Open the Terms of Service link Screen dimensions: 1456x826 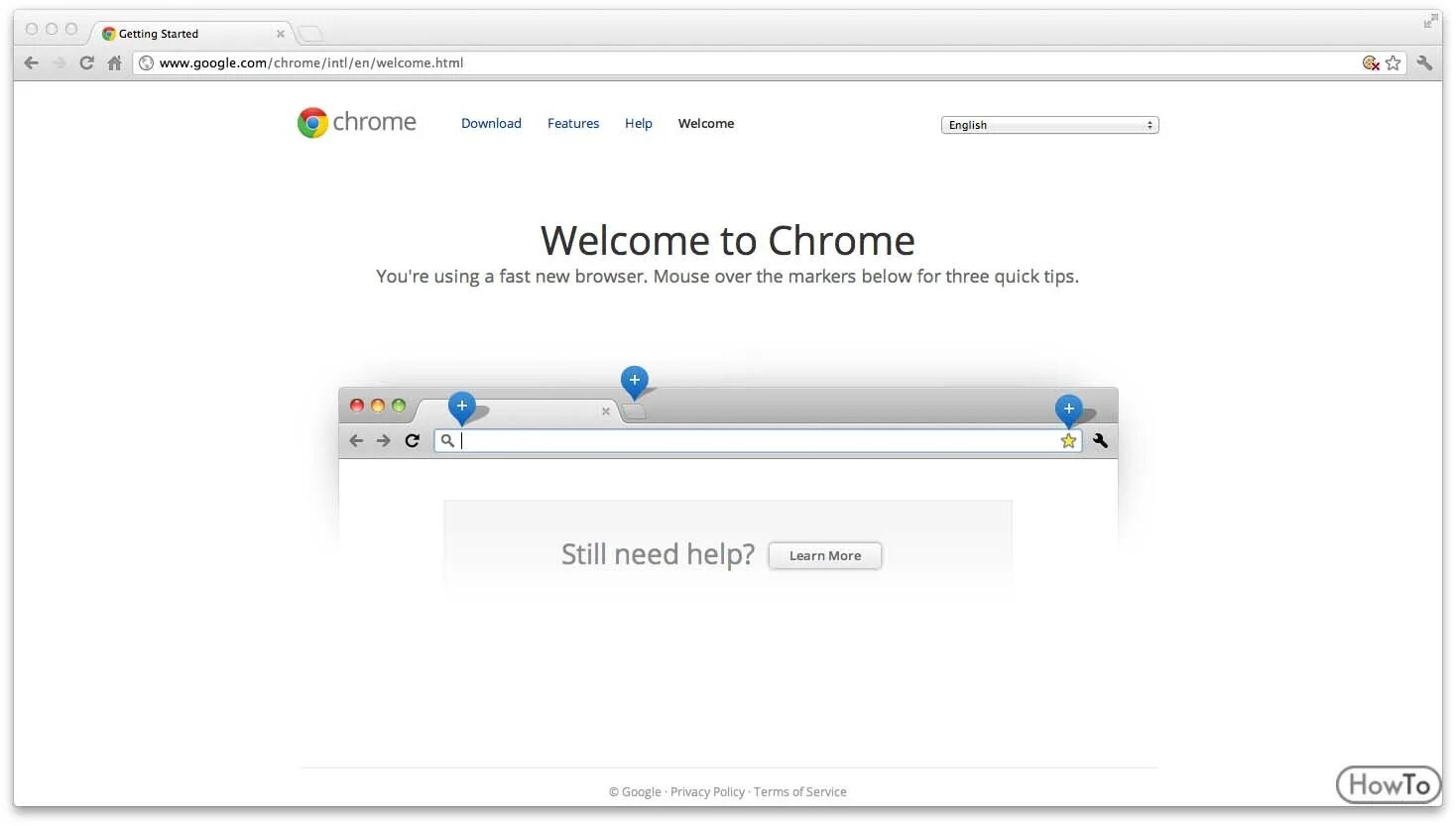(799, 791)
